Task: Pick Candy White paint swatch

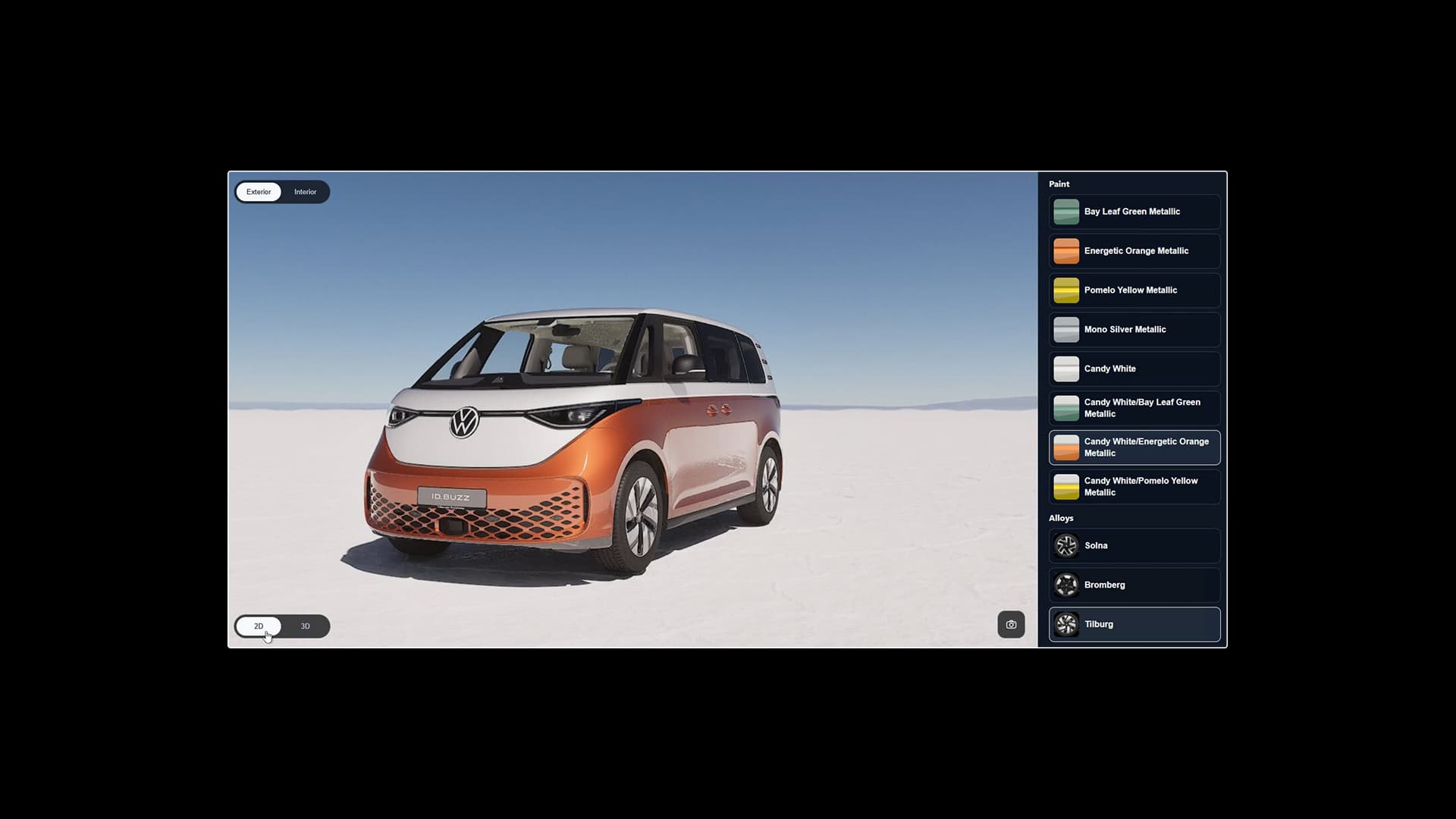Action: (x=1066, y=369)
